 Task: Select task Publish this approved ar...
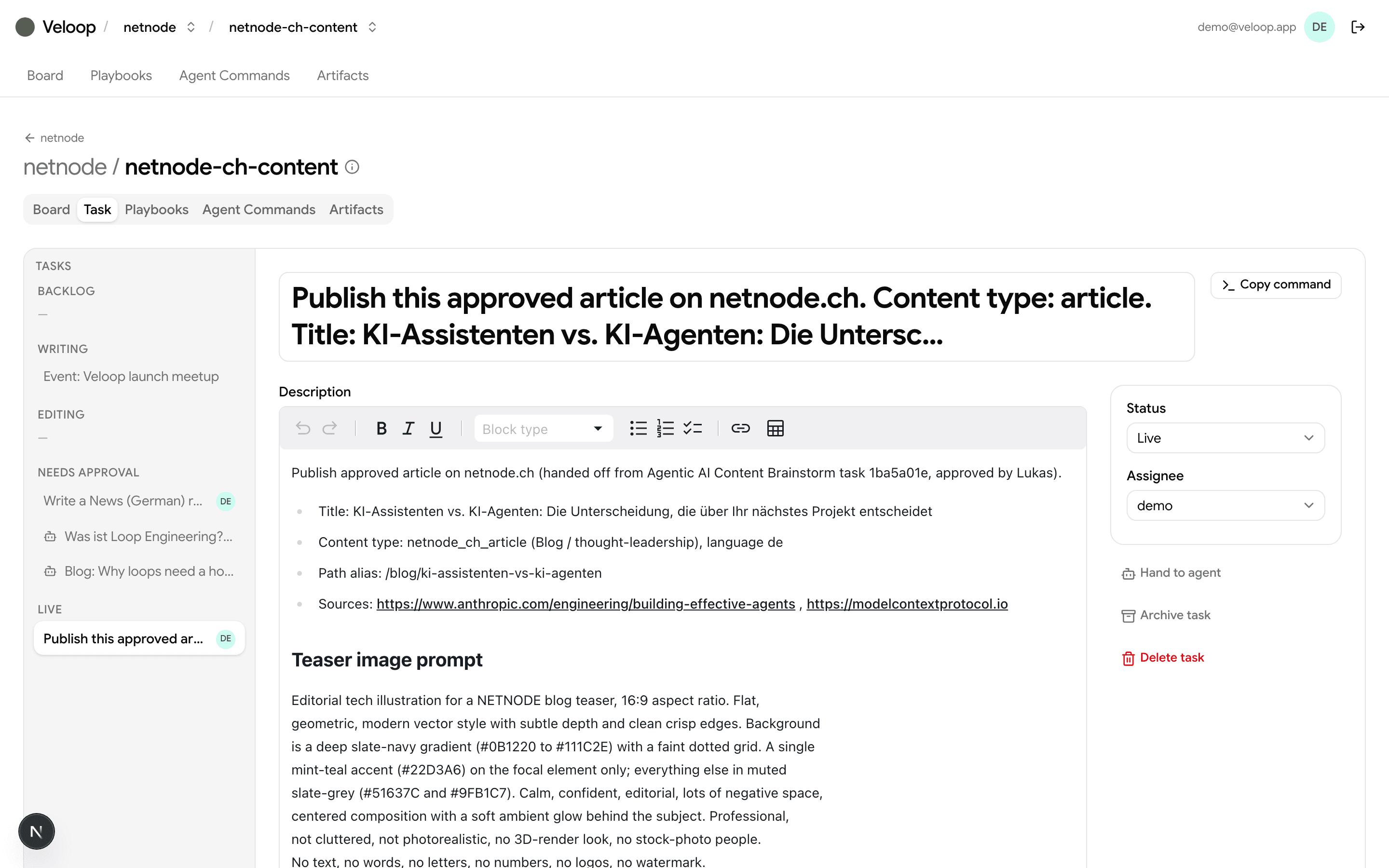pyautogui.click(x=139, y=638)
